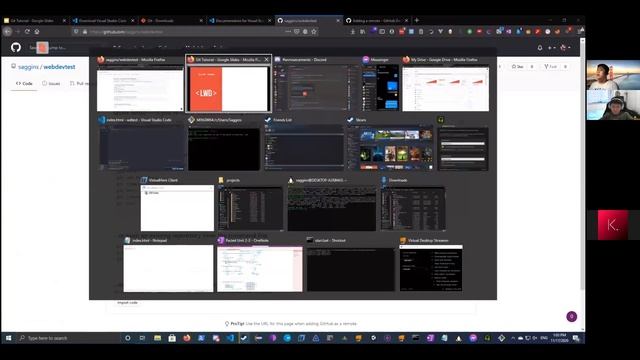Open the Fork button on GitHub
Viewport: 640px width, 360px height.
pos(551,67)
